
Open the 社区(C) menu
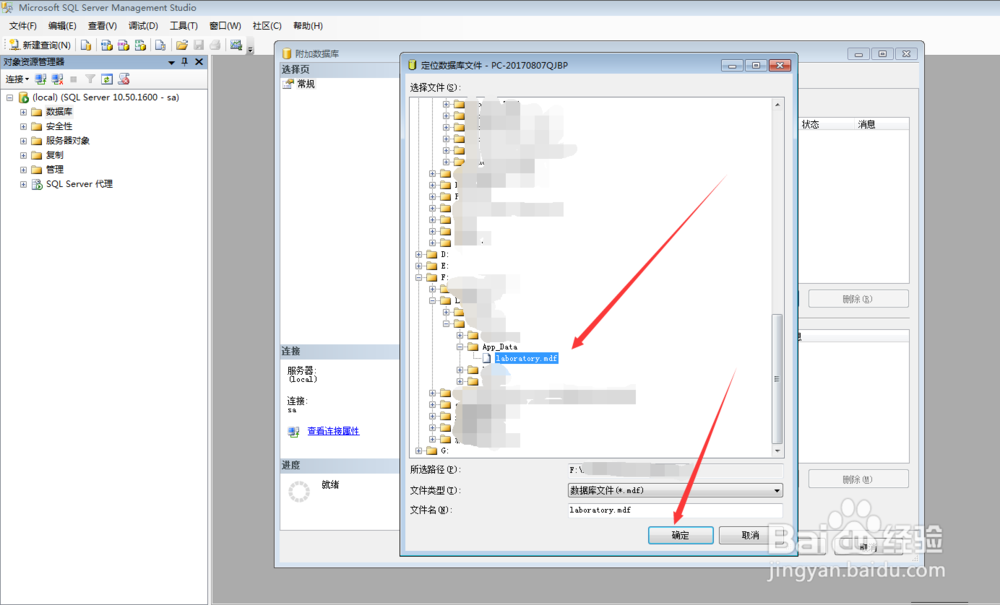(x=267, y=26)
